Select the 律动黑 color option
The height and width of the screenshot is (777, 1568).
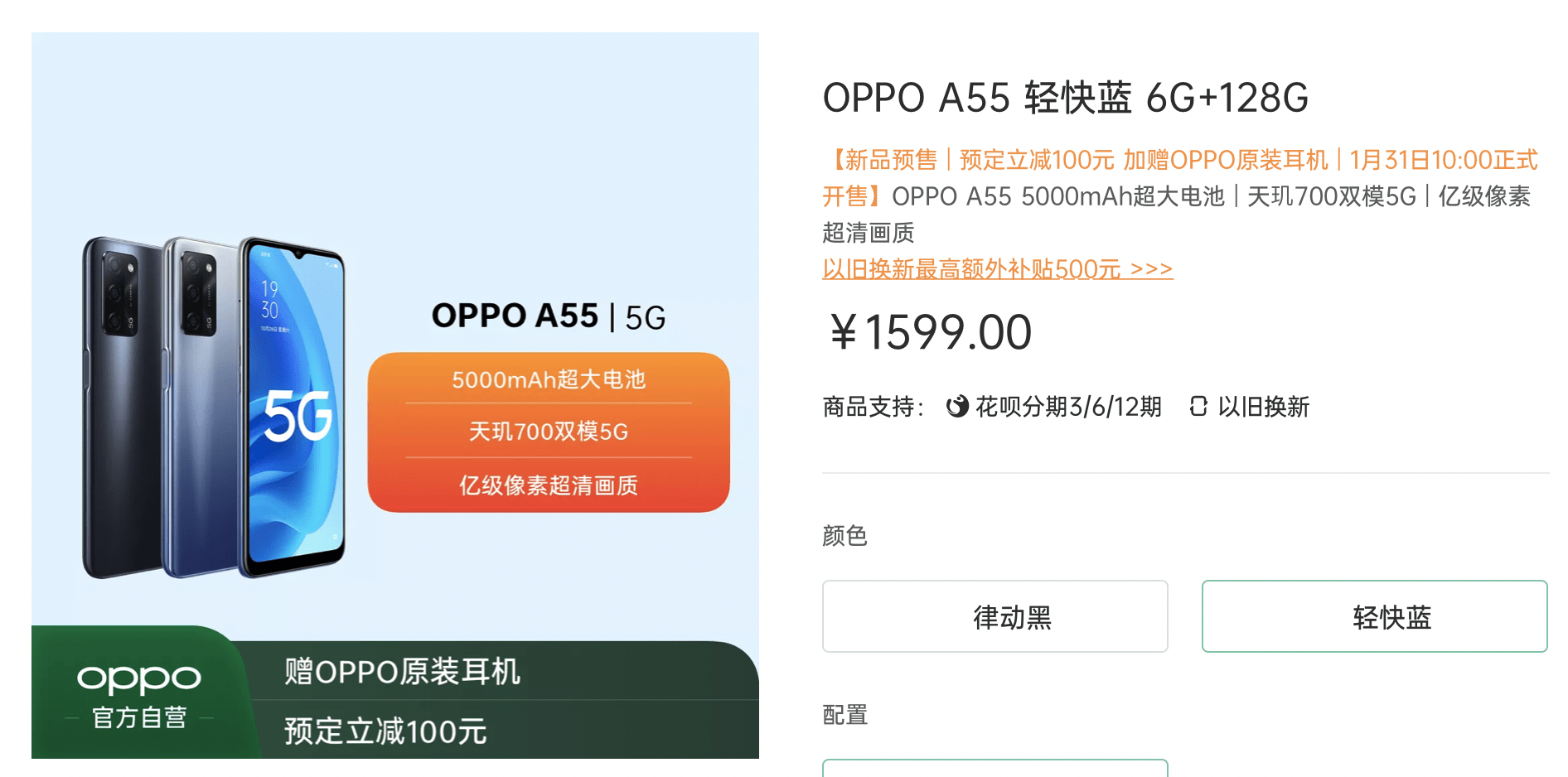tap(995, 616)
